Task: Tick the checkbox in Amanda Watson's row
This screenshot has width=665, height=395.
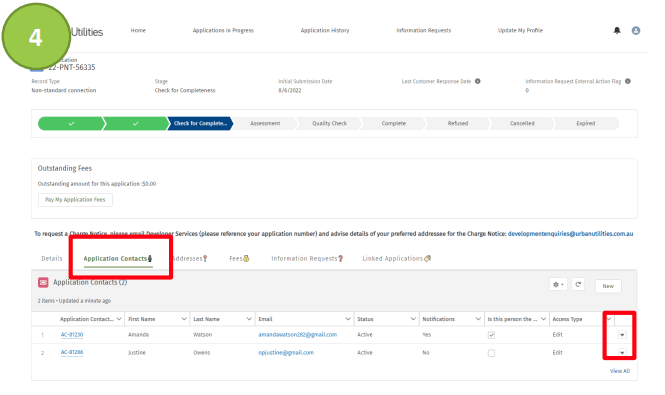Action: click(491, 335)
